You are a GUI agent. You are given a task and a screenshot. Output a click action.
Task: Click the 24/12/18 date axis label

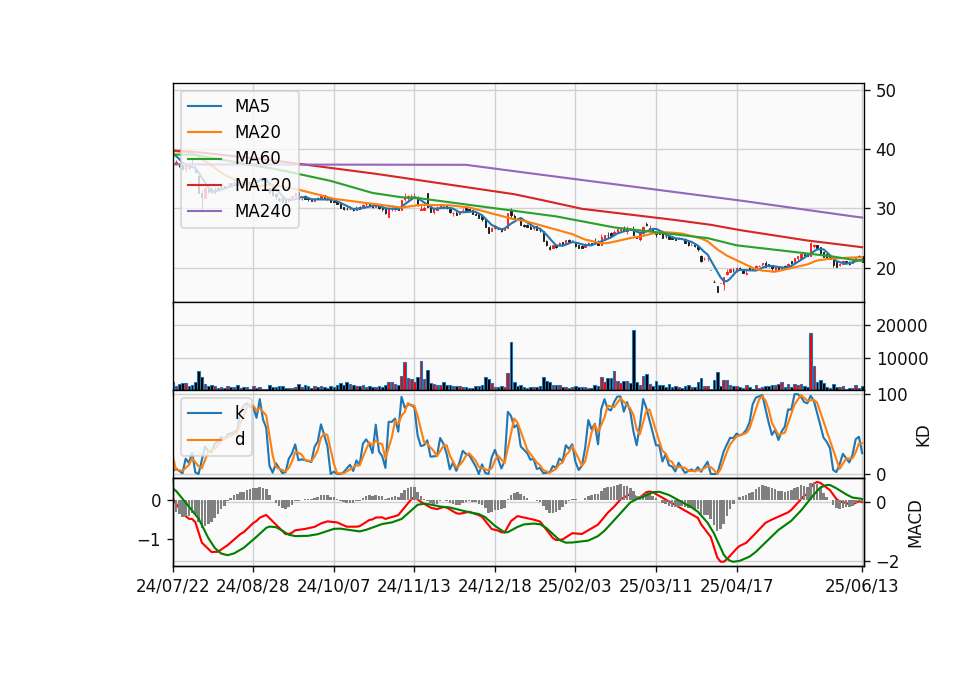(x=495, y=586)
